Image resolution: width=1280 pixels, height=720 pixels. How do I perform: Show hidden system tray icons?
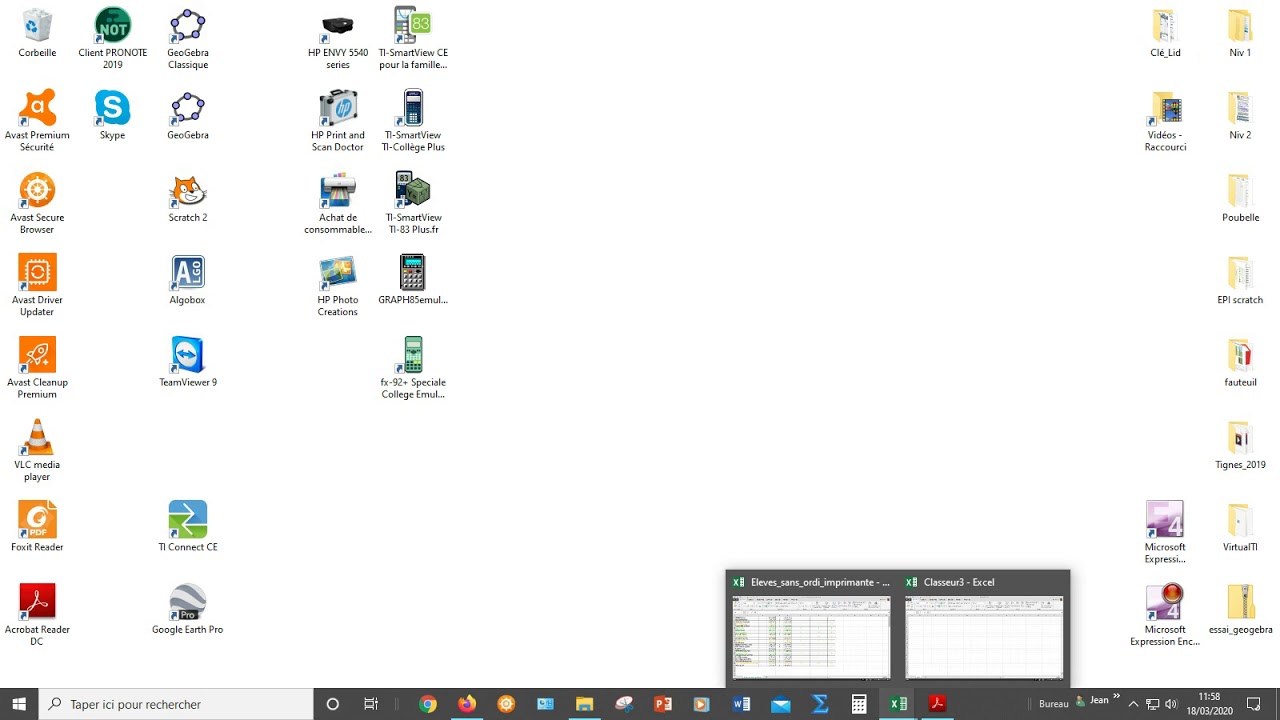click(x=1133, y=704)
